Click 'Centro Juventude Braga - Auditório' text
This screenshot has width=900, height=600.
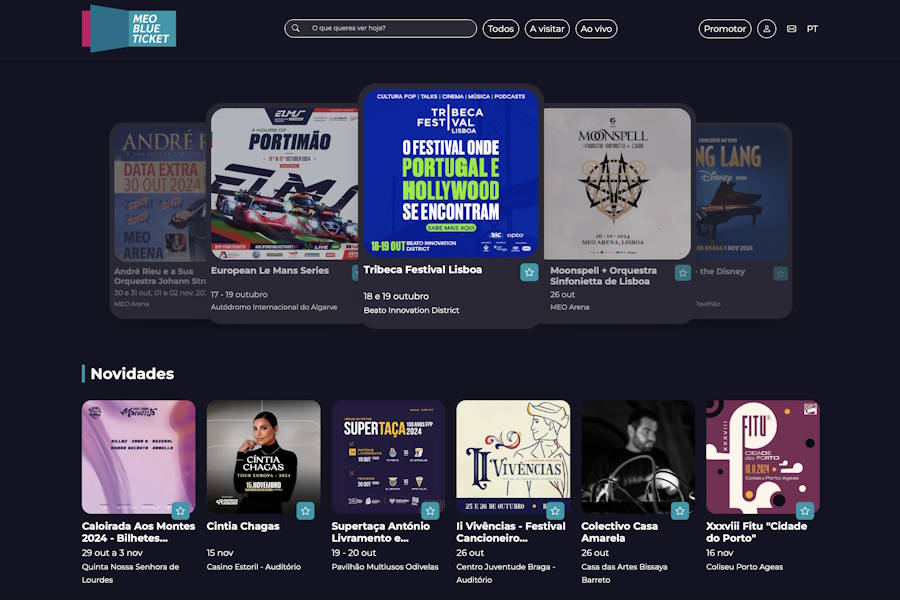pos(506,573)
